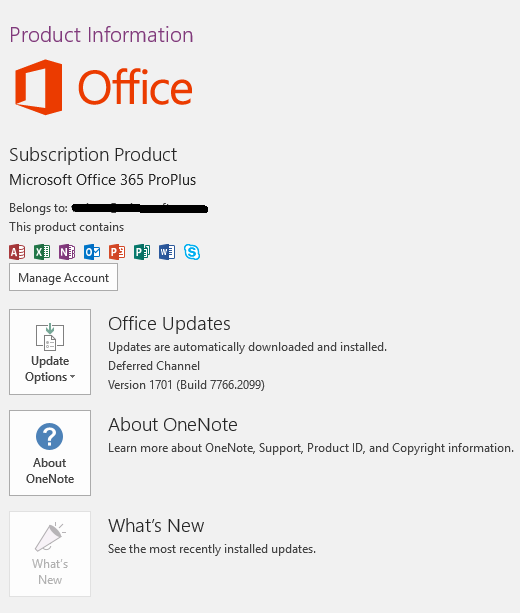Click the Version 1701 build text

(186, 385)
